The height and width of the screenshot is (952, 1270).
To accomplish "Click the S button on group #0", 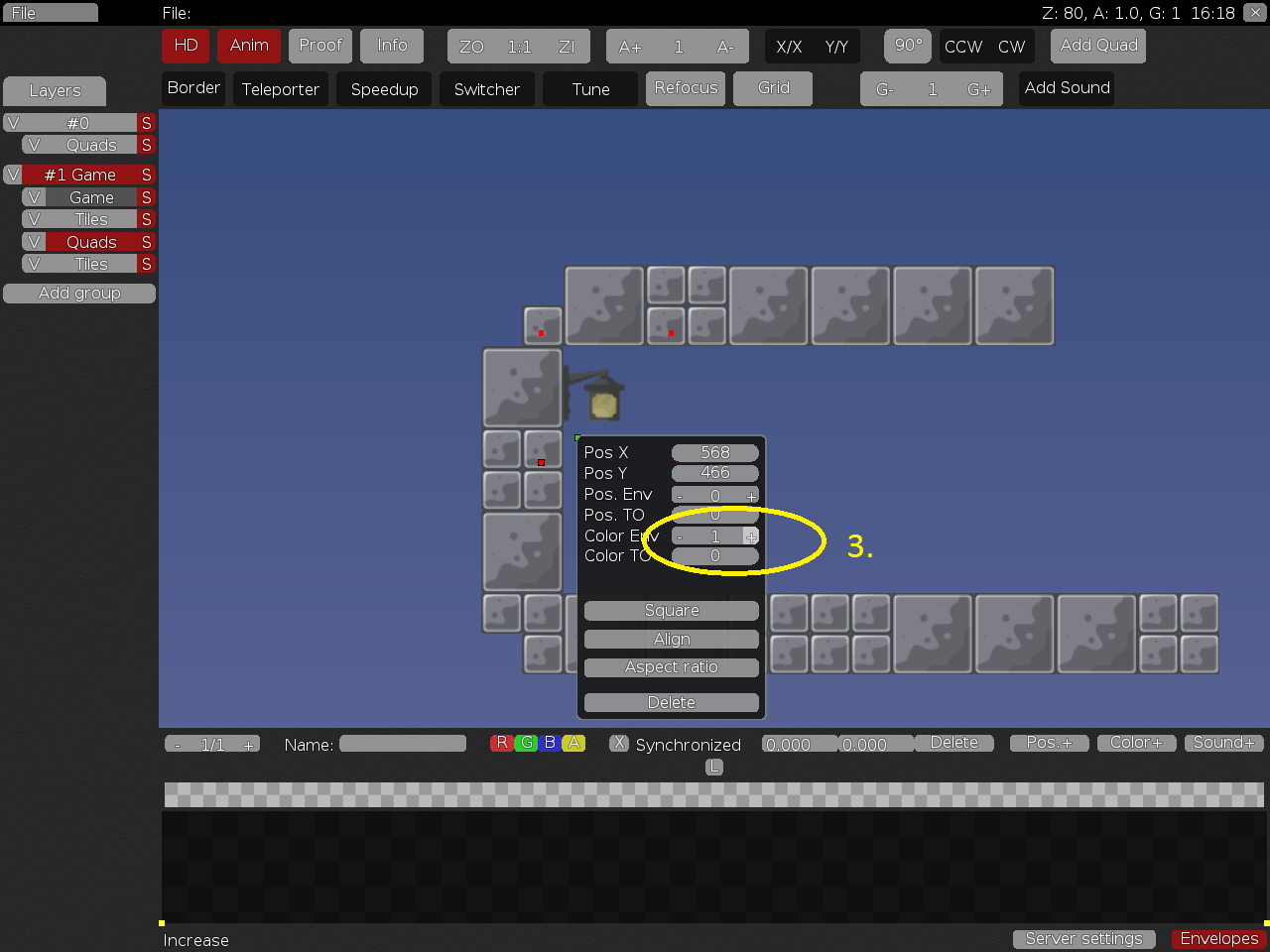I will (x=147, y=123).
